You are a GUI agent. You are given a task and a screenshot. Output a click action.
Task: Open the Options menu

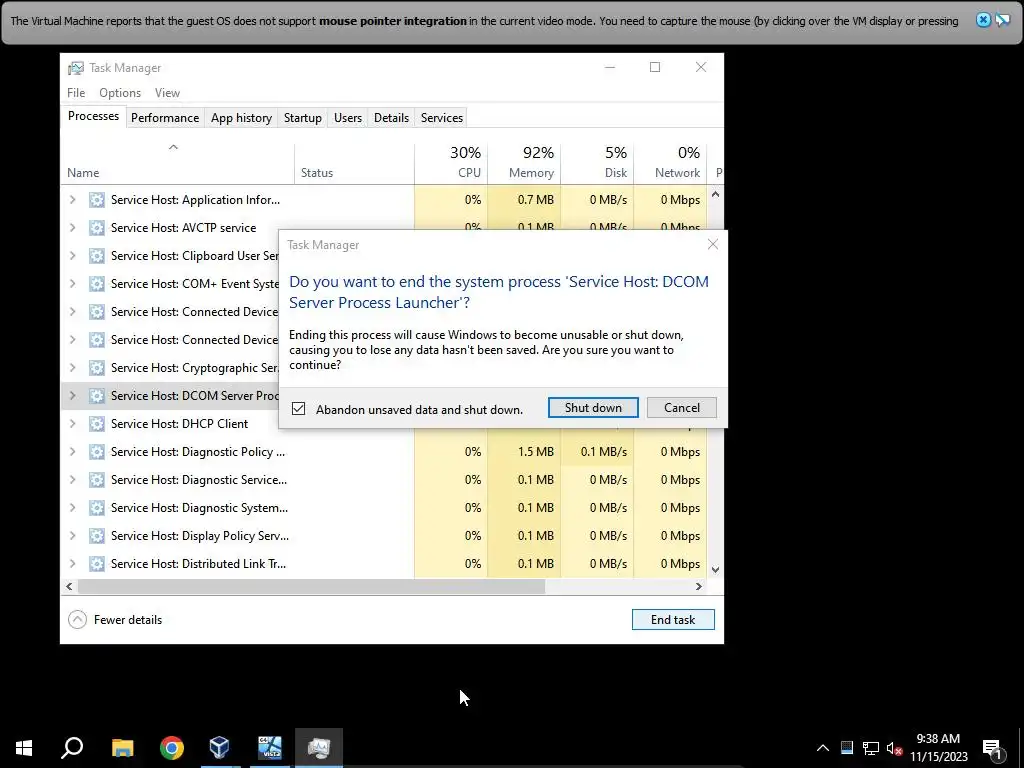pos(120,93)
